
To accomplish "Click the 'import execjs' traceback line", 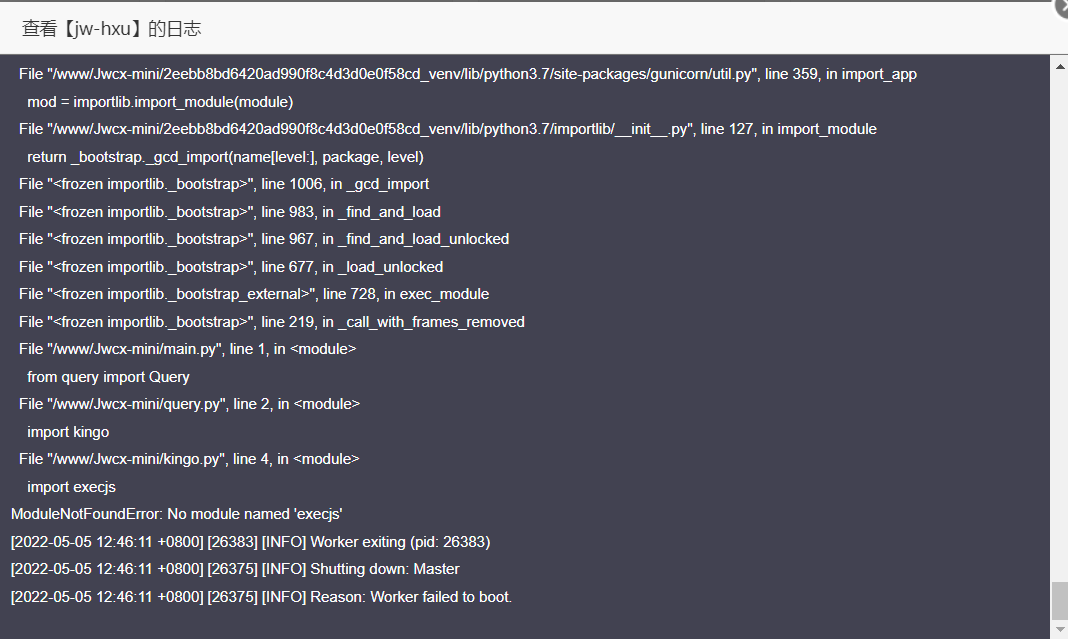I will (x=72, y=487).
